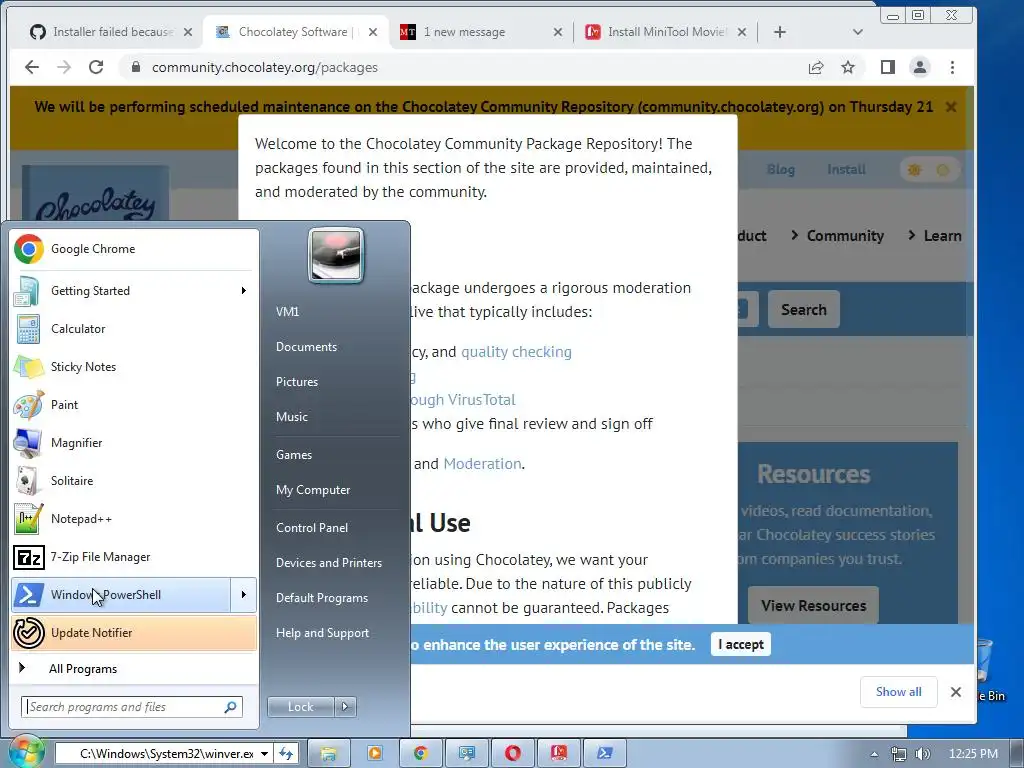
Task: Open Games from Start menu
Action: 294,455
